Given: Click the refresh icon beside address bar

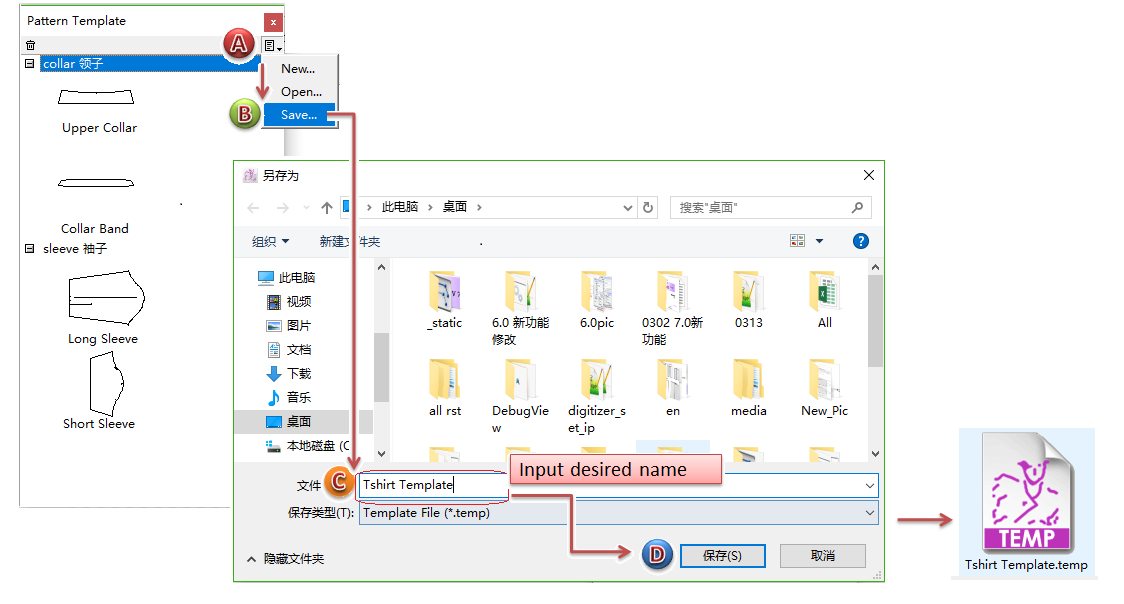Looking at the screenshot, I should tap(648, 208).
